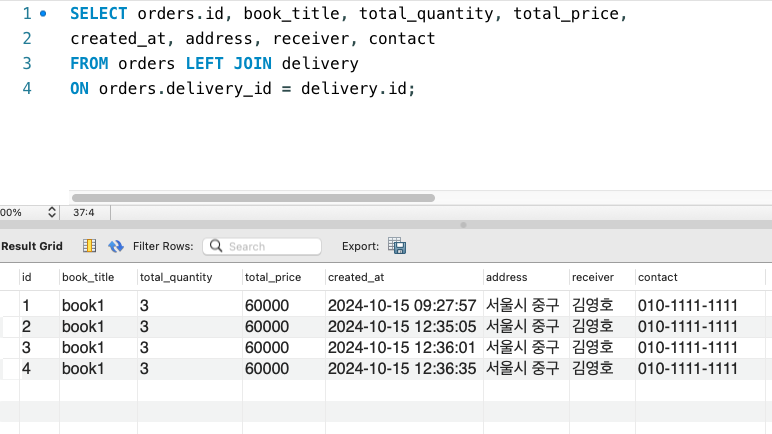Click line number 3 in gutter
The height and width of the screenshot is (434, 772).
[x=27, y=64]
